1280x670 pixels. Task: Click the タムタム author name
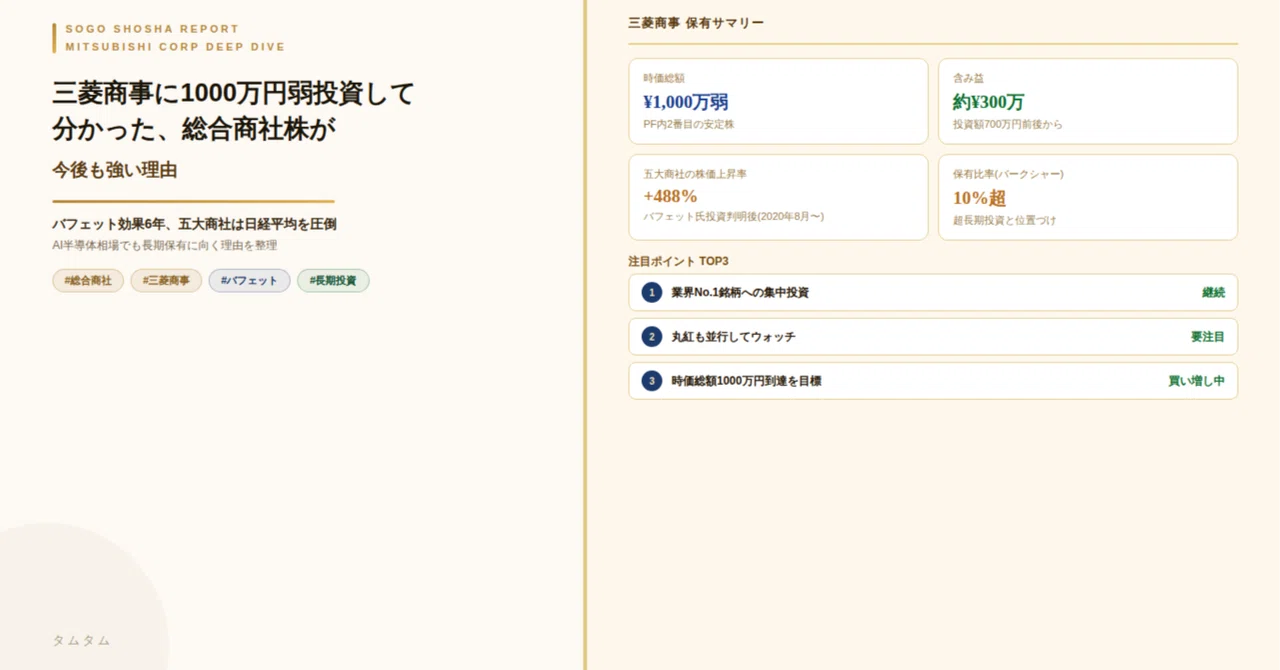[81, 640]
